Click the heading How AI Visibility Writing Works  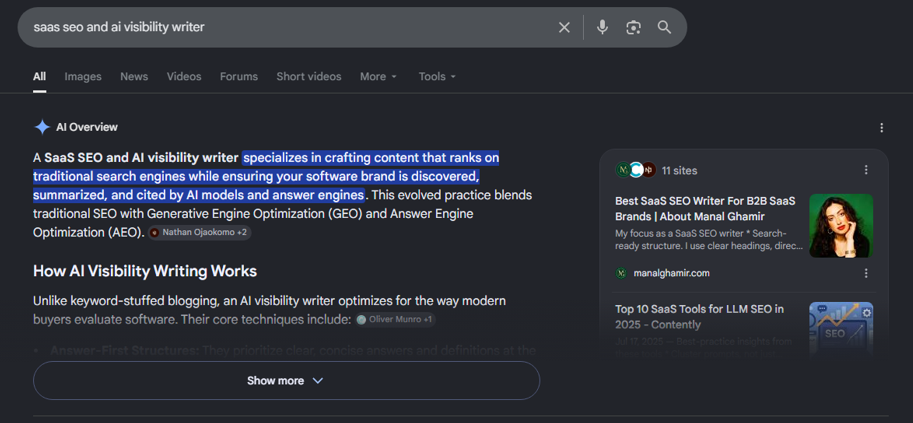coord(145,271)
